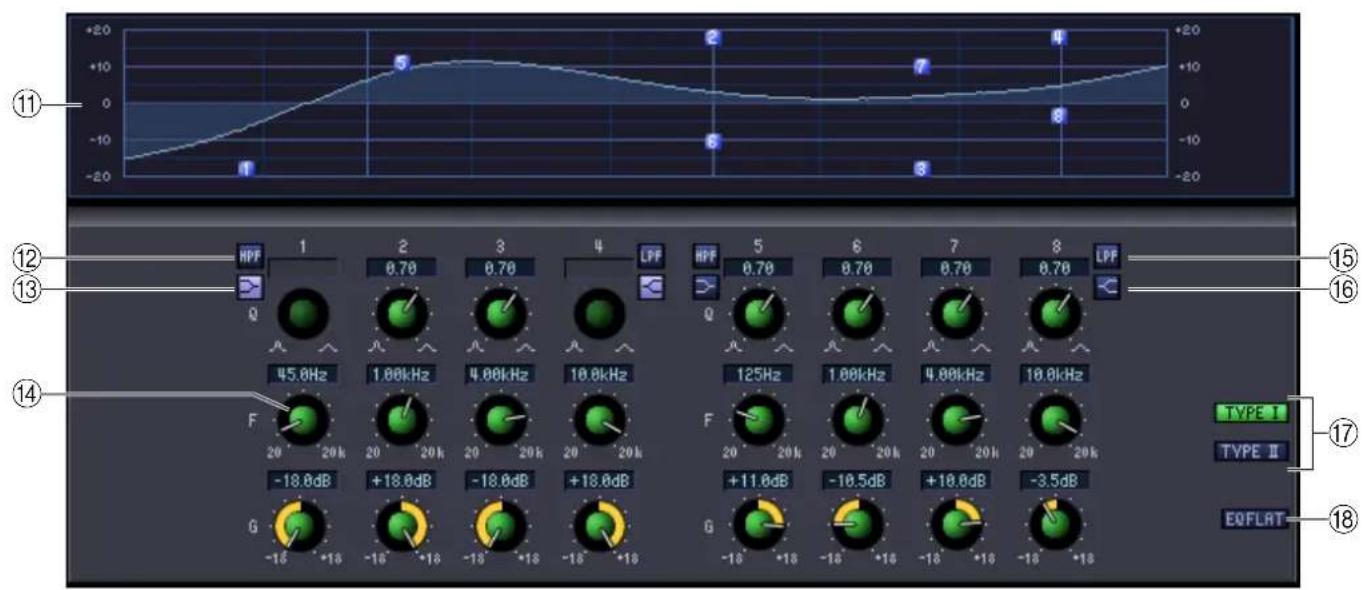This screenshot has height=590, width=1365.
Task: Click band 3 frequency value 4.00kHz
Action: pos(500,374)
